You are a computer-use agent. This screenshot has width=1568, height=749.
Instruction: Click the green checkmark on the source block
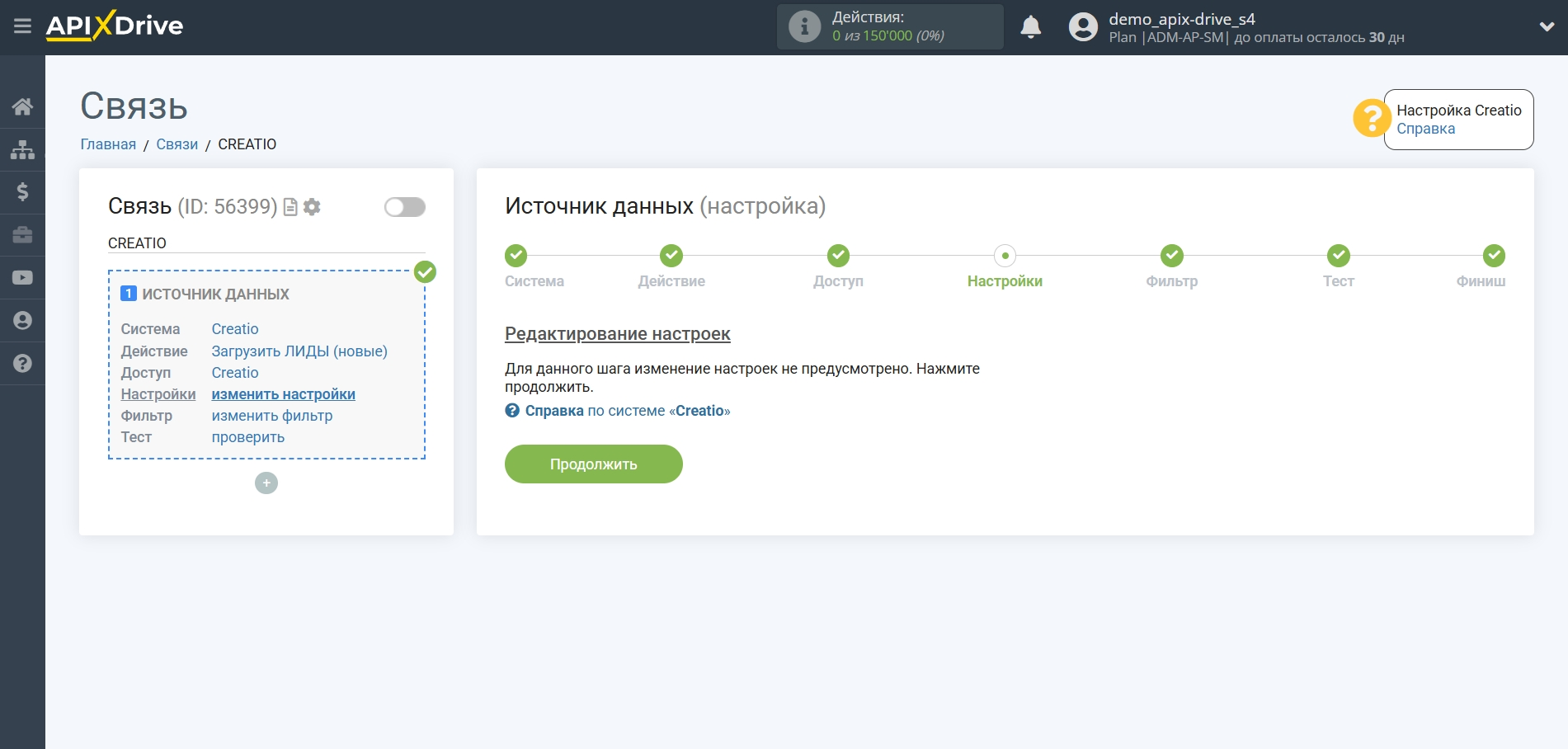(x=424, y=271)
